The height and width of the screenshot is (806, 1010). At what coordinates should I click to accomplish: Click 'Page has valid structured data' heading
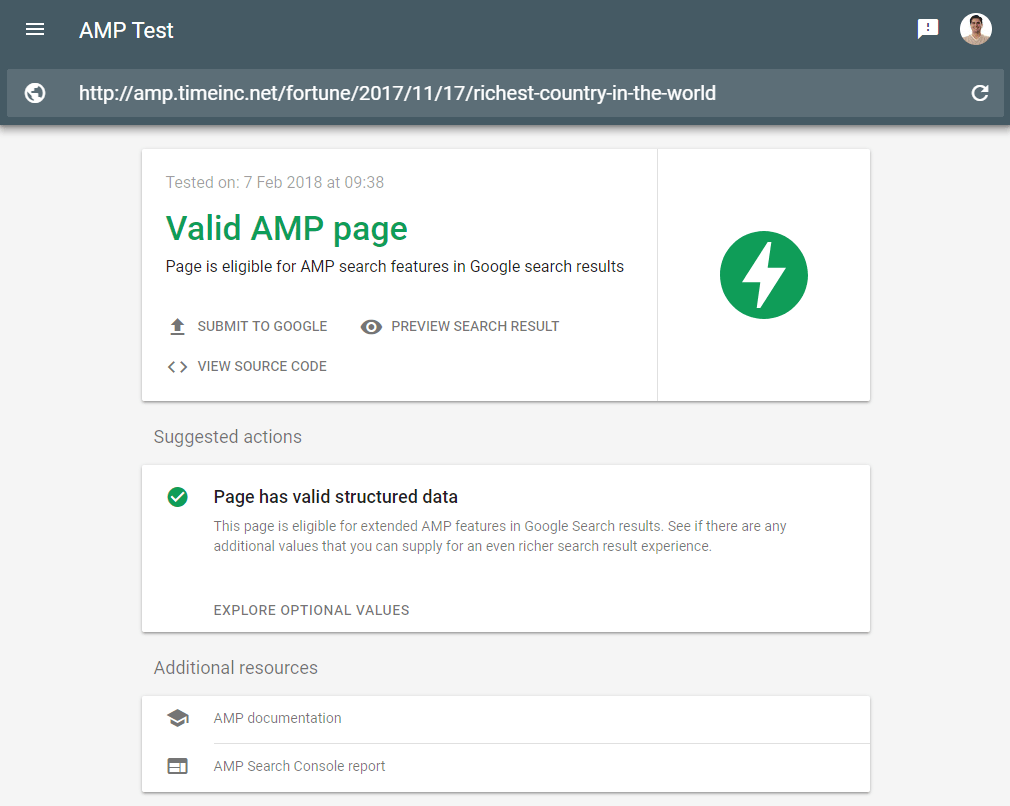click(336, 497)
